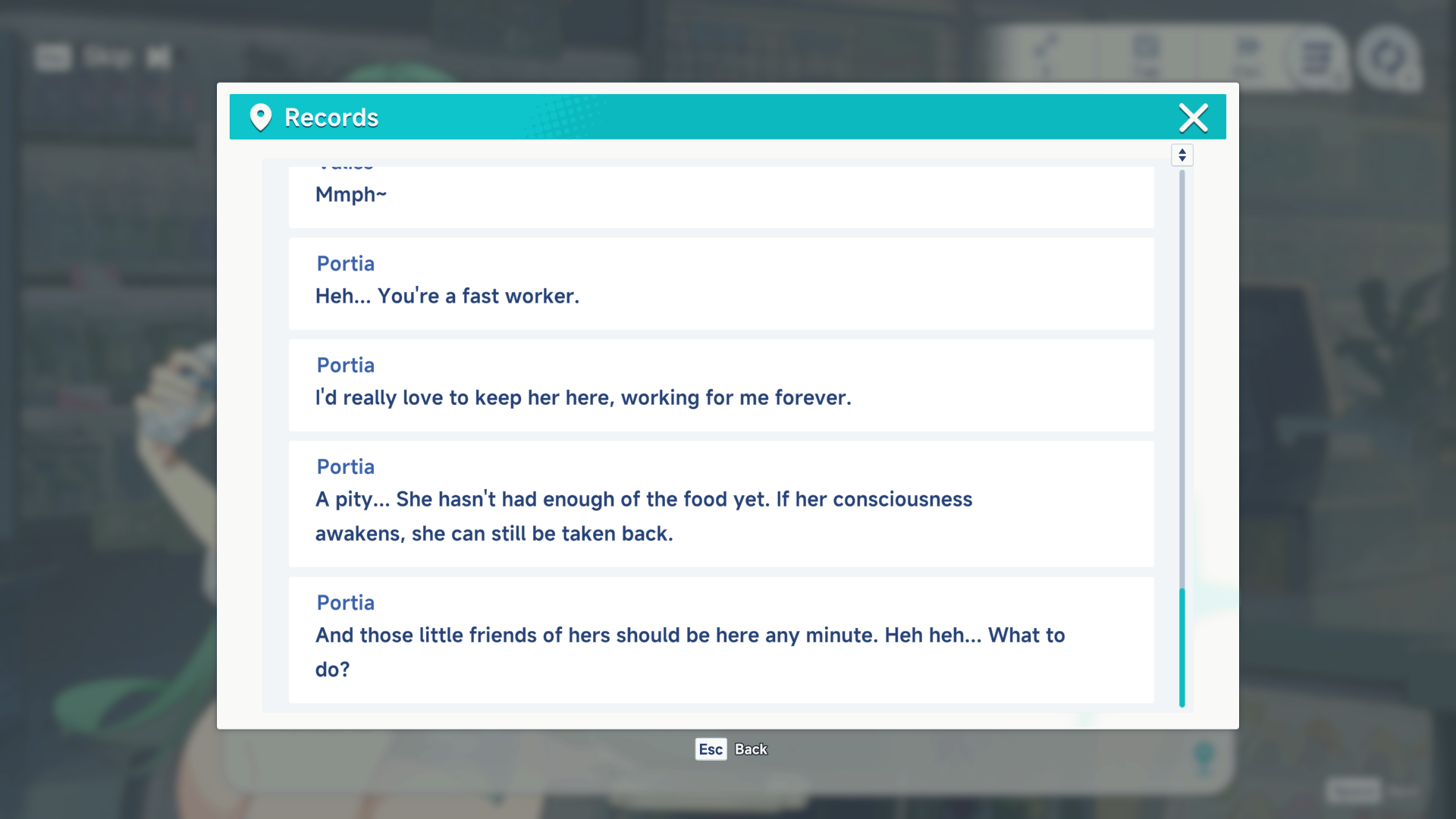Click the blurred skip-forward arrow icon

coord(158,57)
